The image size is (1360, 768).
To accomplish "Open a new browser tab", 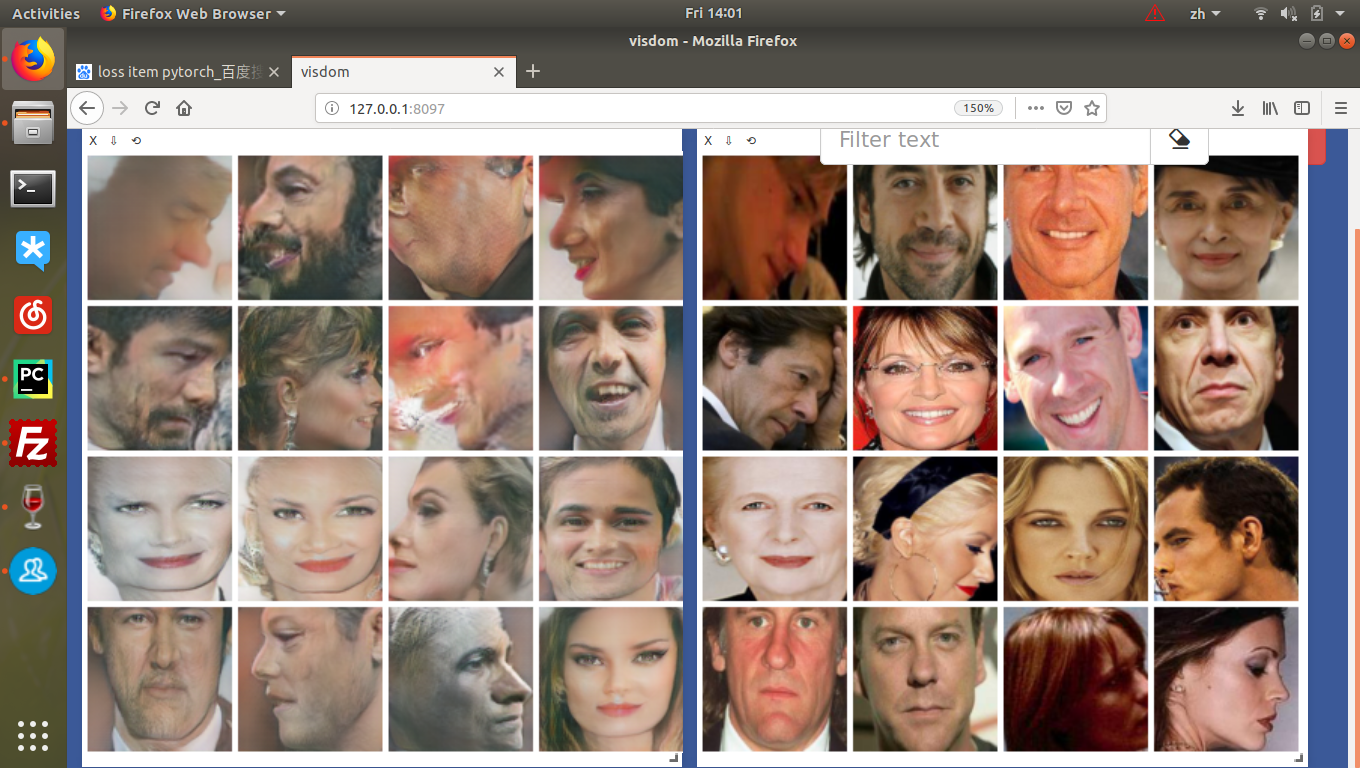I will (x=532, y=72).
